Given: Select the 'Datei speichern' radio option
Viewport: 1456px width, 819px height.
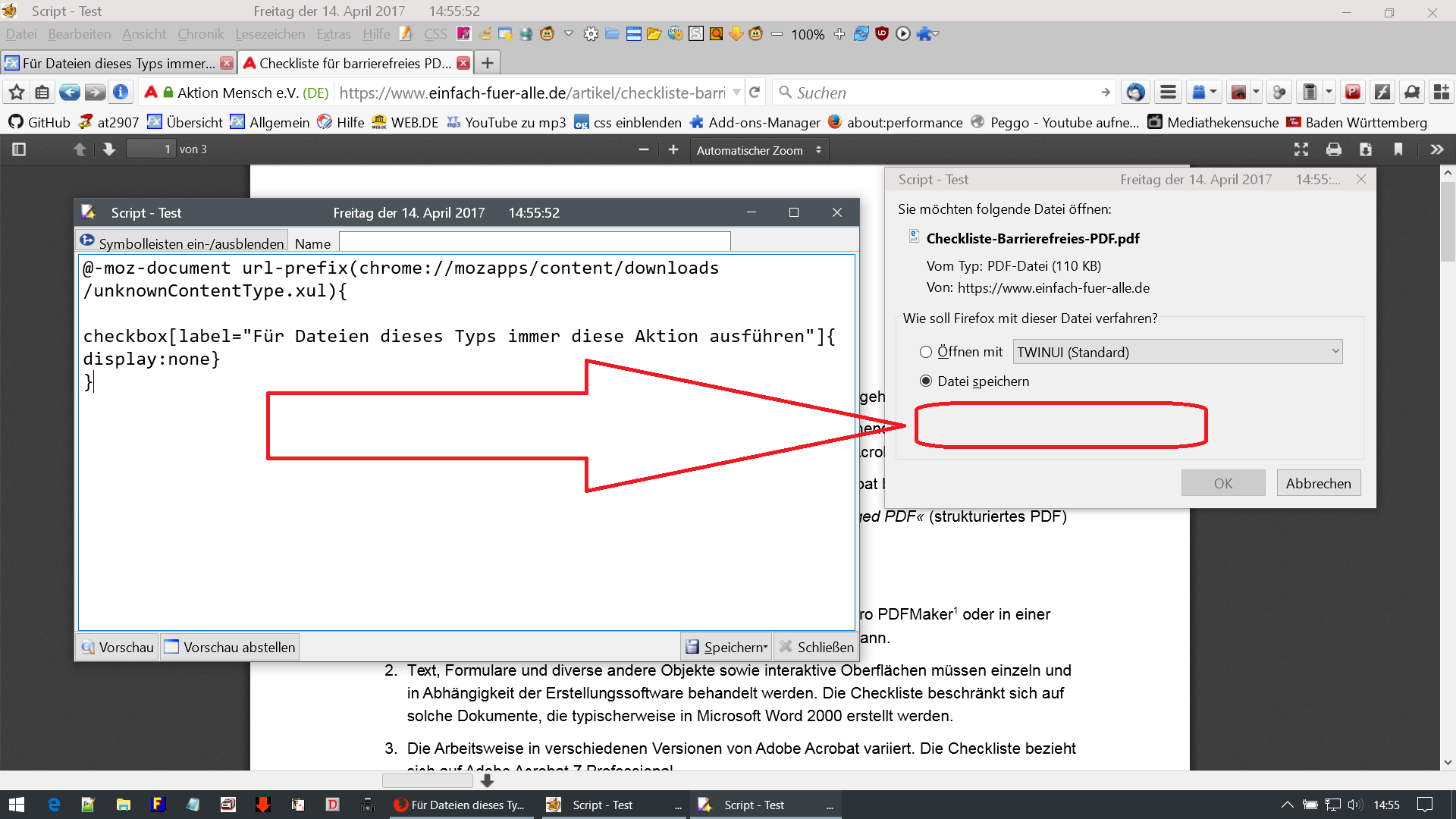Looking at the screenshot, I should point(926,381).
